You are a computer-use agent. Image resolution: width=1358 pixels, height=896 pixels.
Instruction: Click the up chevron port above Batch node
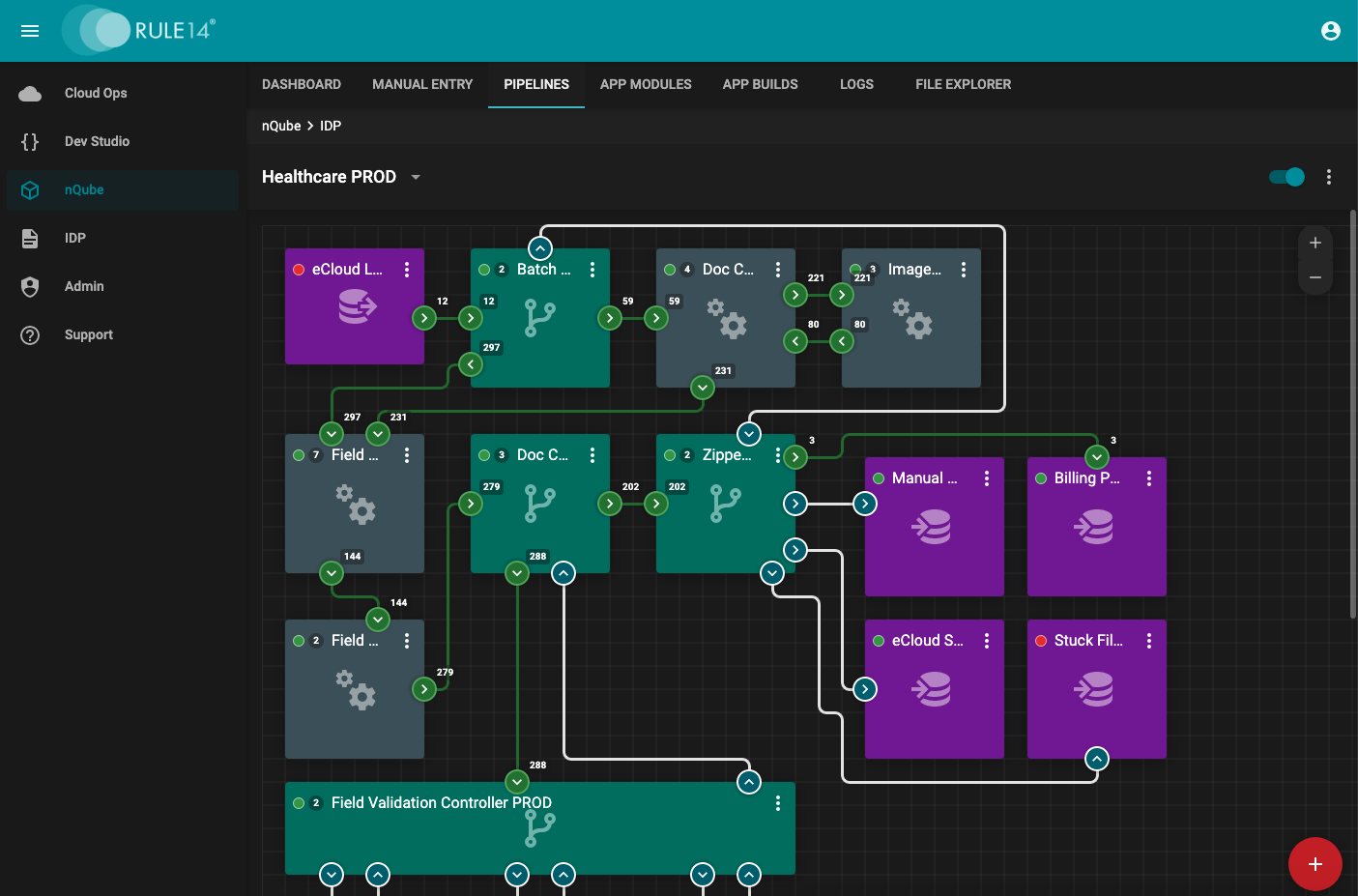[x=540, y=248]
